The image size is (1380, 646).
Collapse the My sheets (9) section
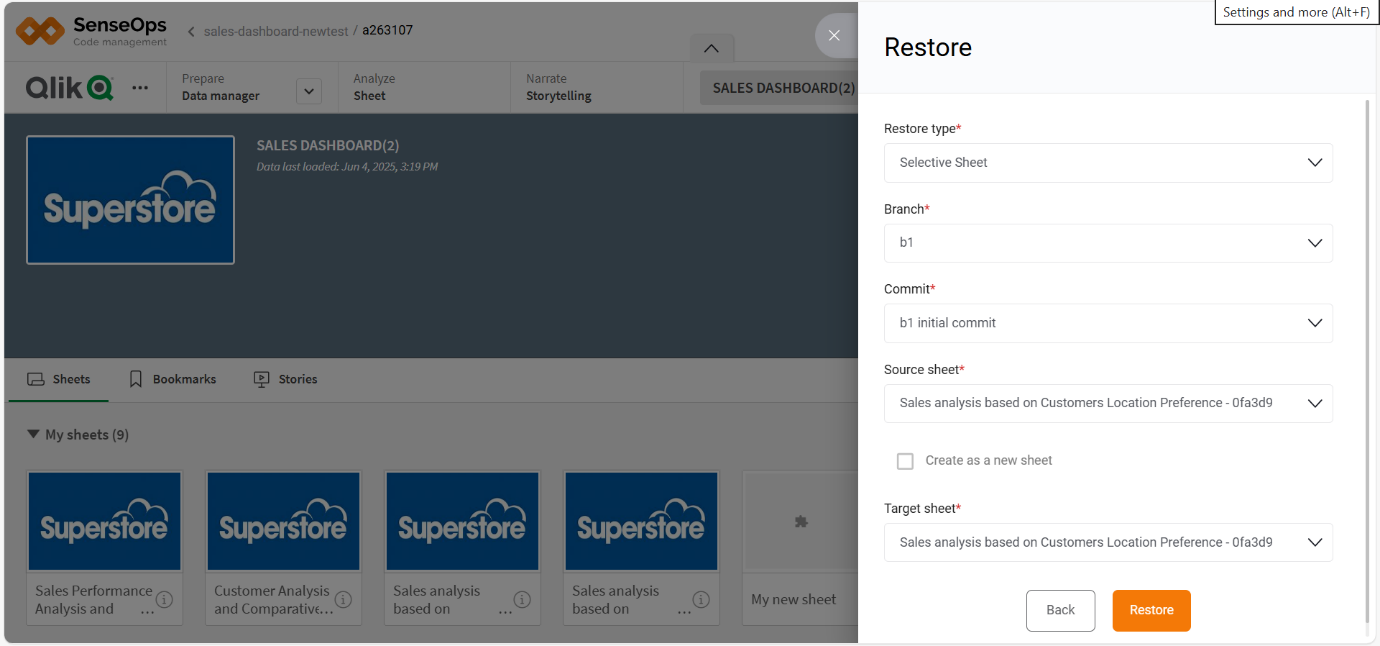[x=34, y=435]
